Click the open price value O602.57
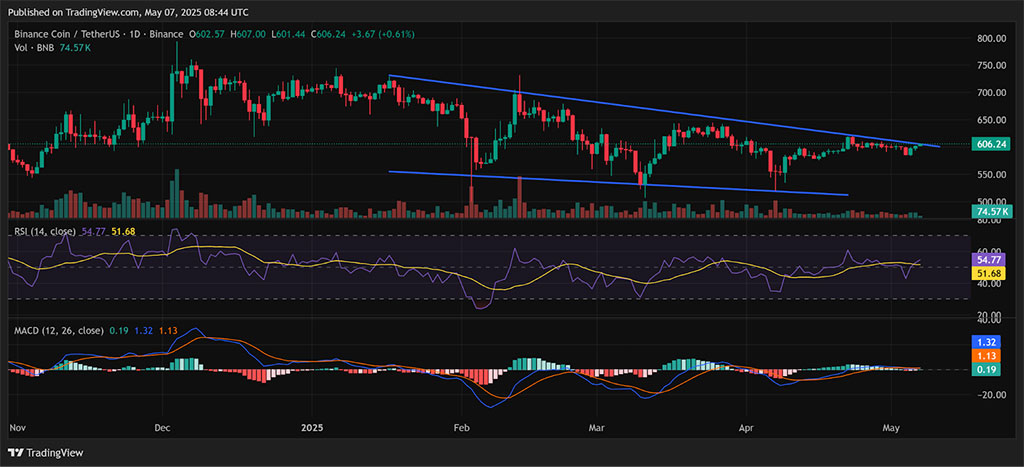This screenshot has width=1024, height=467. point(208,33)
